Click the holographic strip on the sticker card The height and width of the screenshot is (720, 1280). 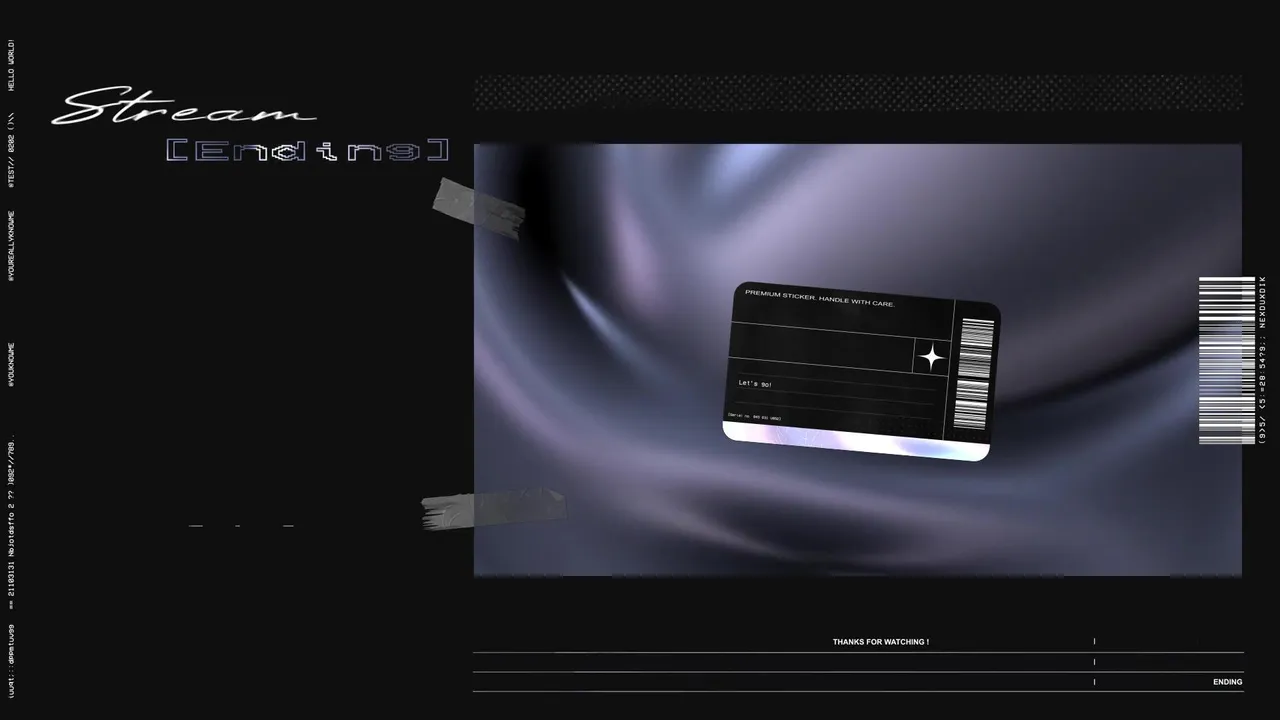coord(855,441)
